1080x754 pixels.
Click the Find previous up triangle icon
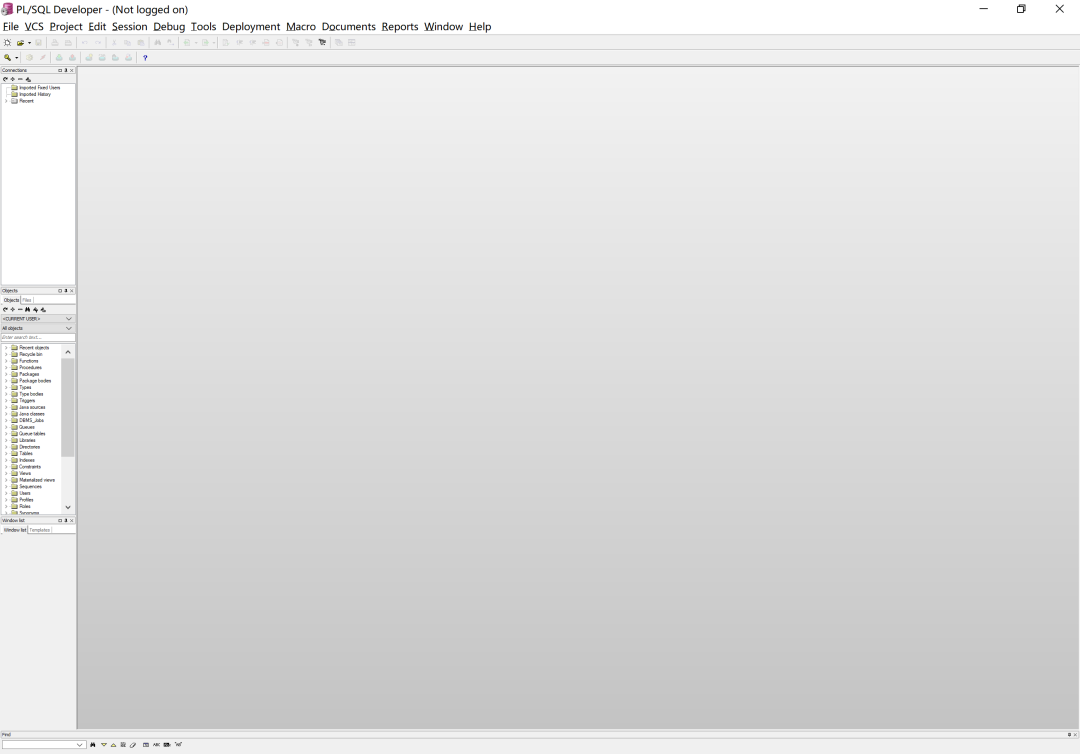coord(114,744)
